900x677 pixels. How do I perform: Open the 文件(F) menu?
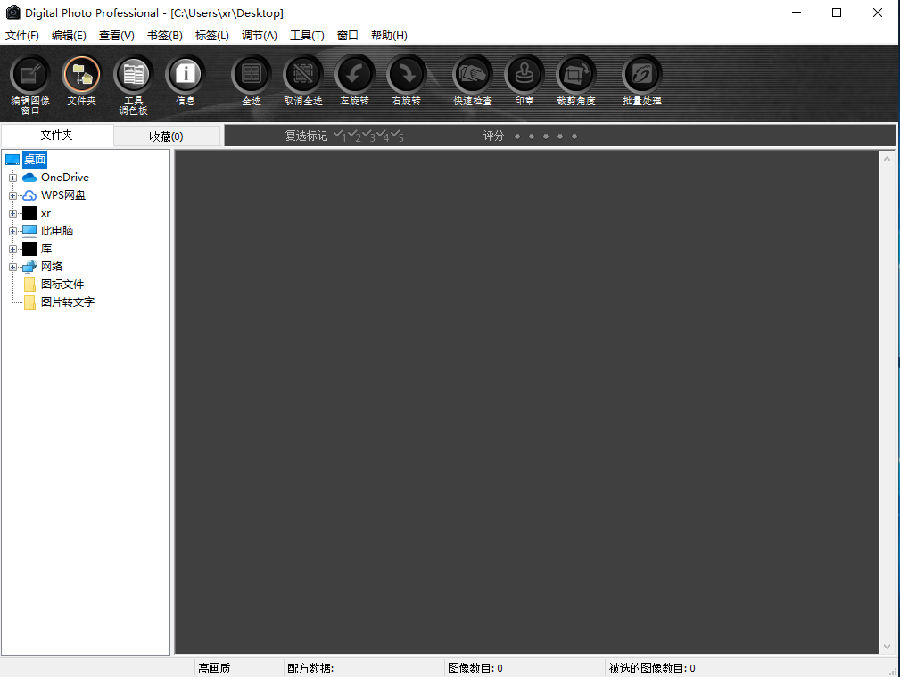pos(22,35)
